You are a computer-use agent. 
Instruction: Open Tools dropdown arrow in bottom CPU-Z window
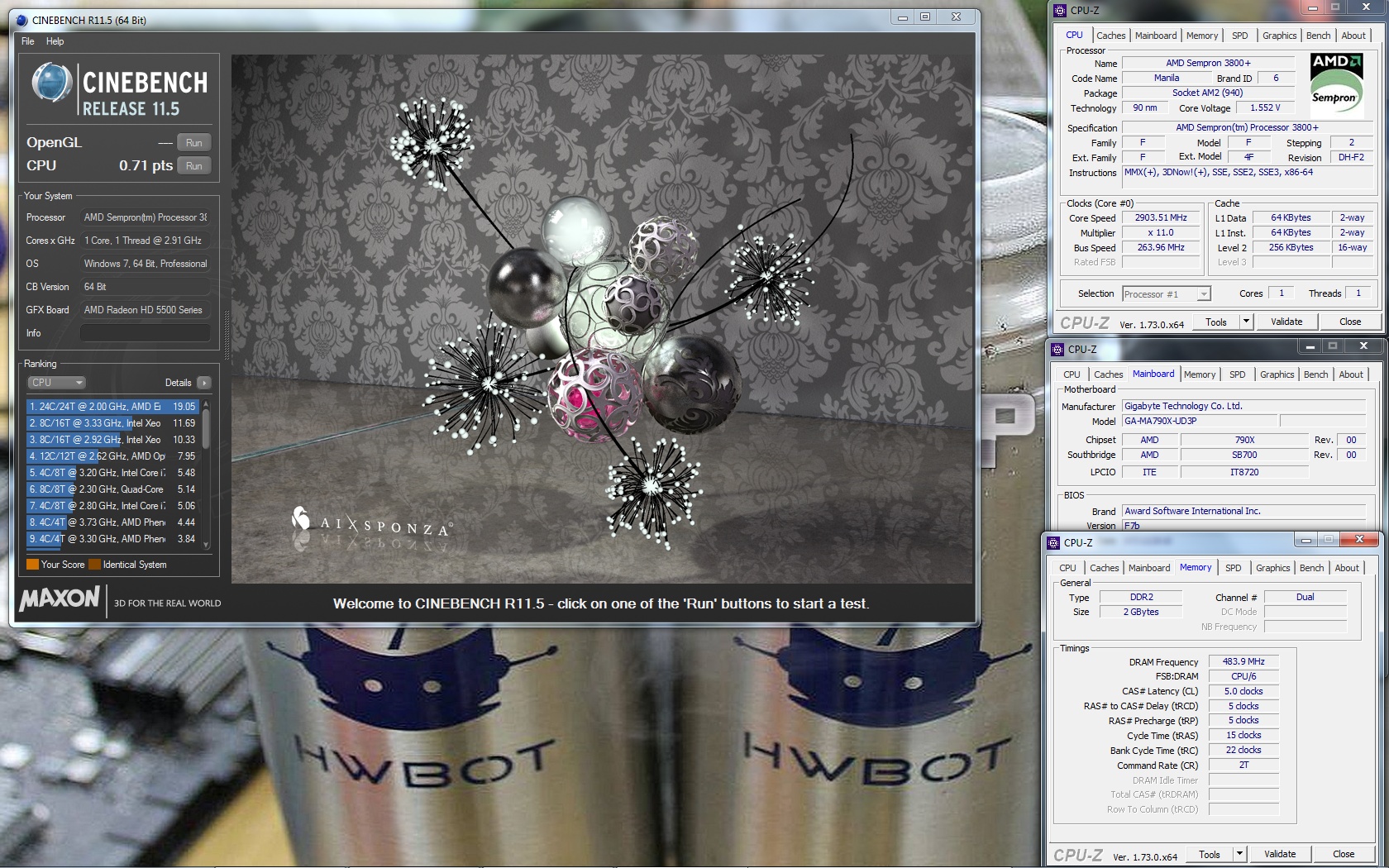(x=1239, y=855)
